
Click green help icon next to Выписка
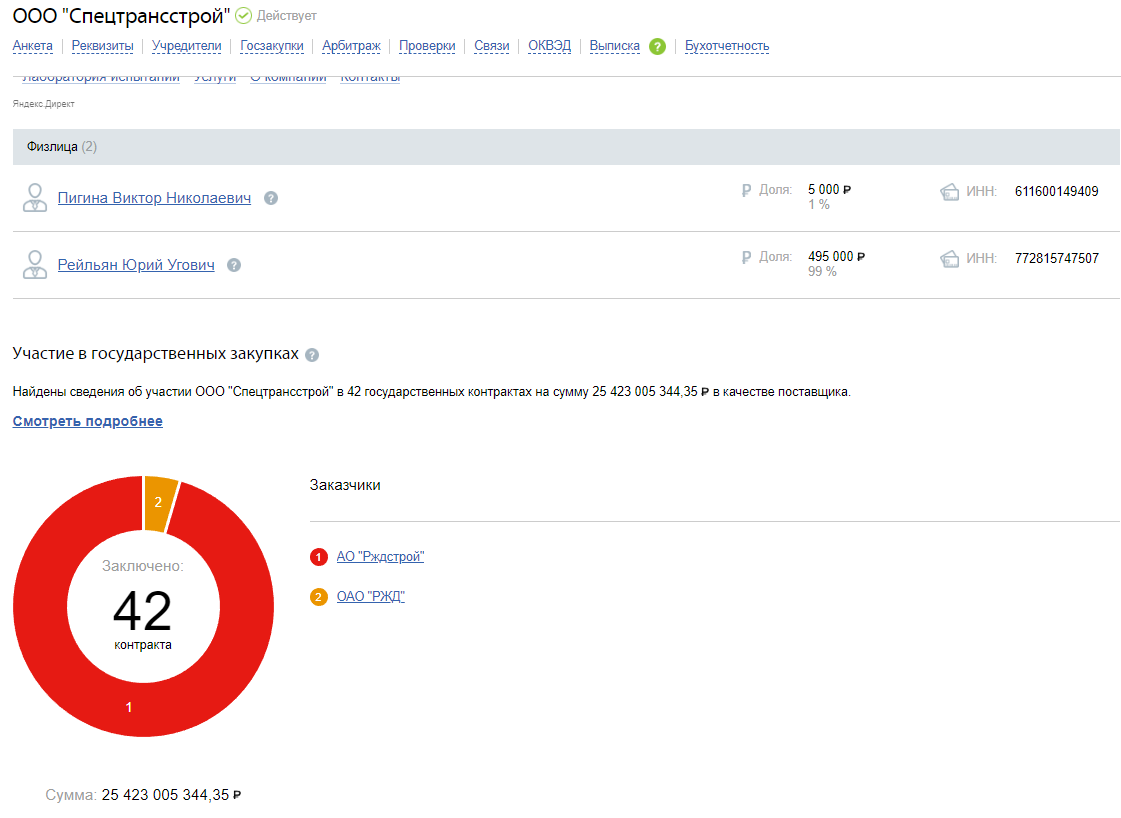click(x=657, y=46)
